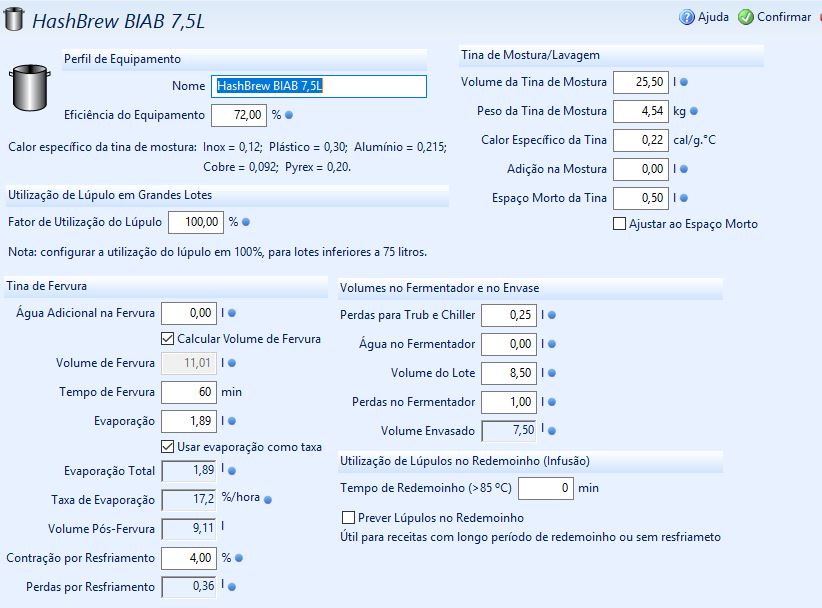
Task: Focus the Água no Fermentador field
Action: (509, 344)
